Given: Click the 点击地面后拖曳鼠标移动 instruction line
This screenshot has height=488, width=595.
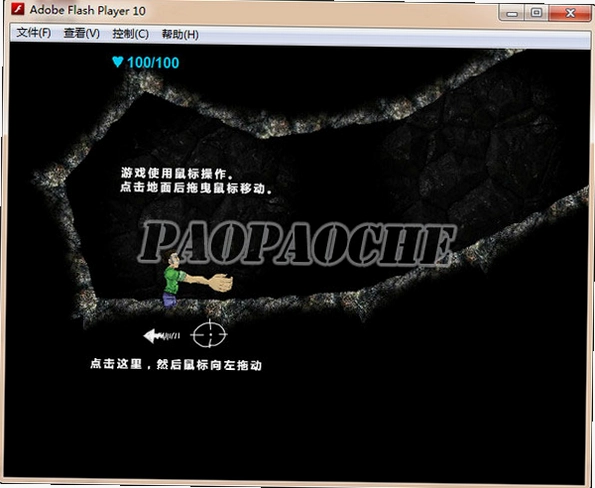Looking at the screenshot, I should (196, 188).
